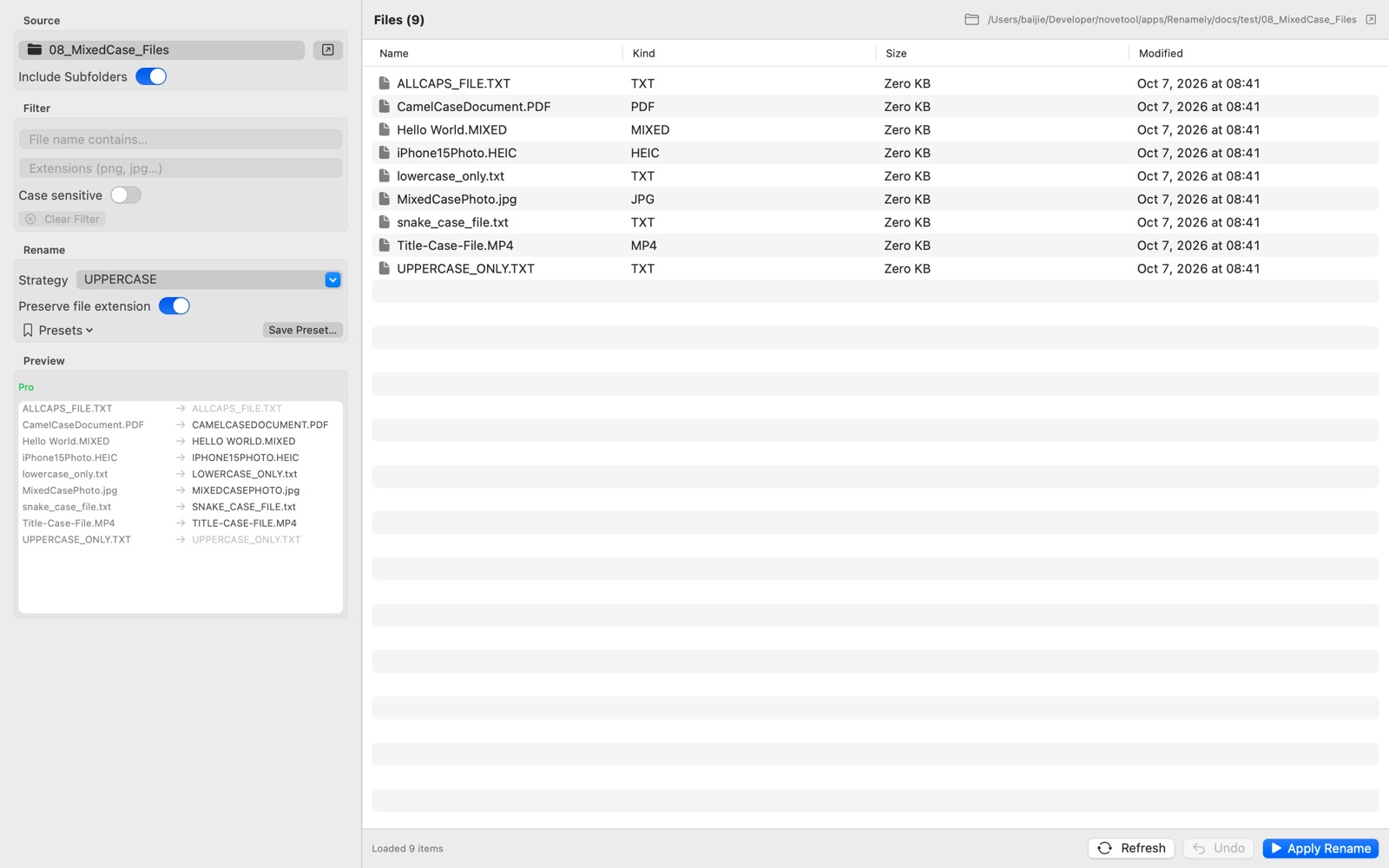Click file icon of Hello World.MIXED row
The height and width of the screenshot is (868, 1389).
click(384, 129)
